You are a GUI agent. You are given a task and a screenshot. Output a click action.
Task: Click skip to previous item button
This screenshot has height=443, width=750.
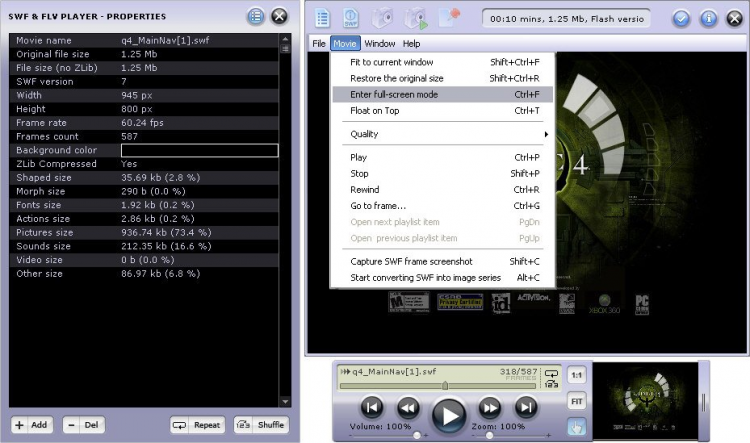pos(372,408)
